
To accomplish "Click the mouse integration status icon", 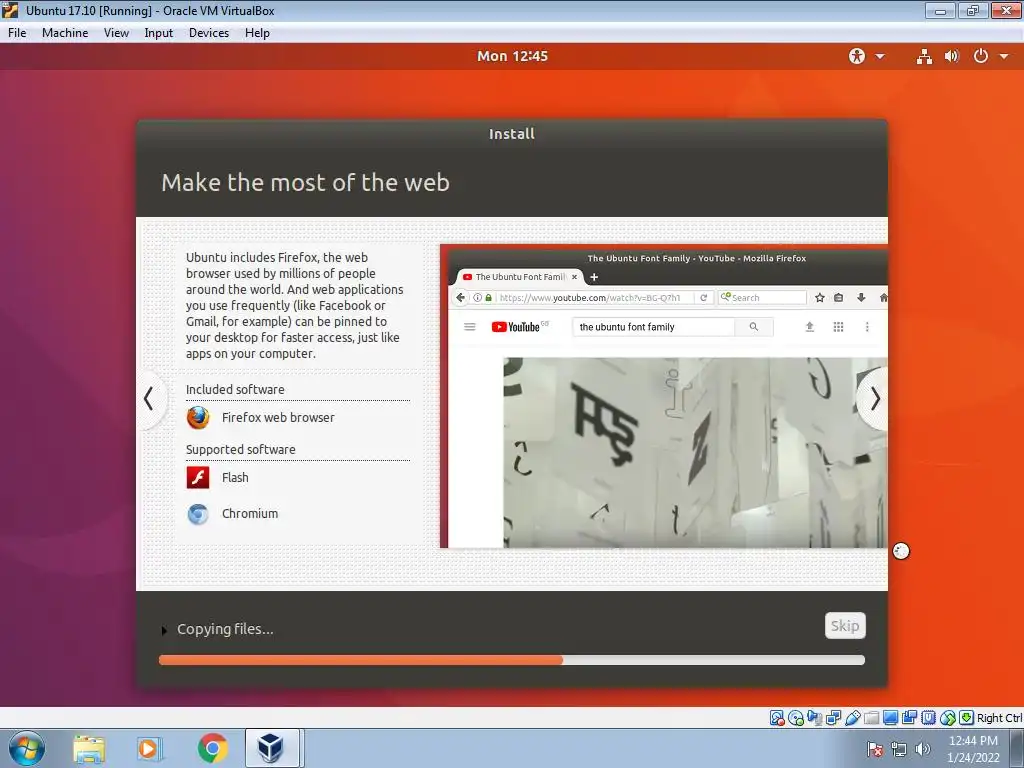I will tap(948, 718).
